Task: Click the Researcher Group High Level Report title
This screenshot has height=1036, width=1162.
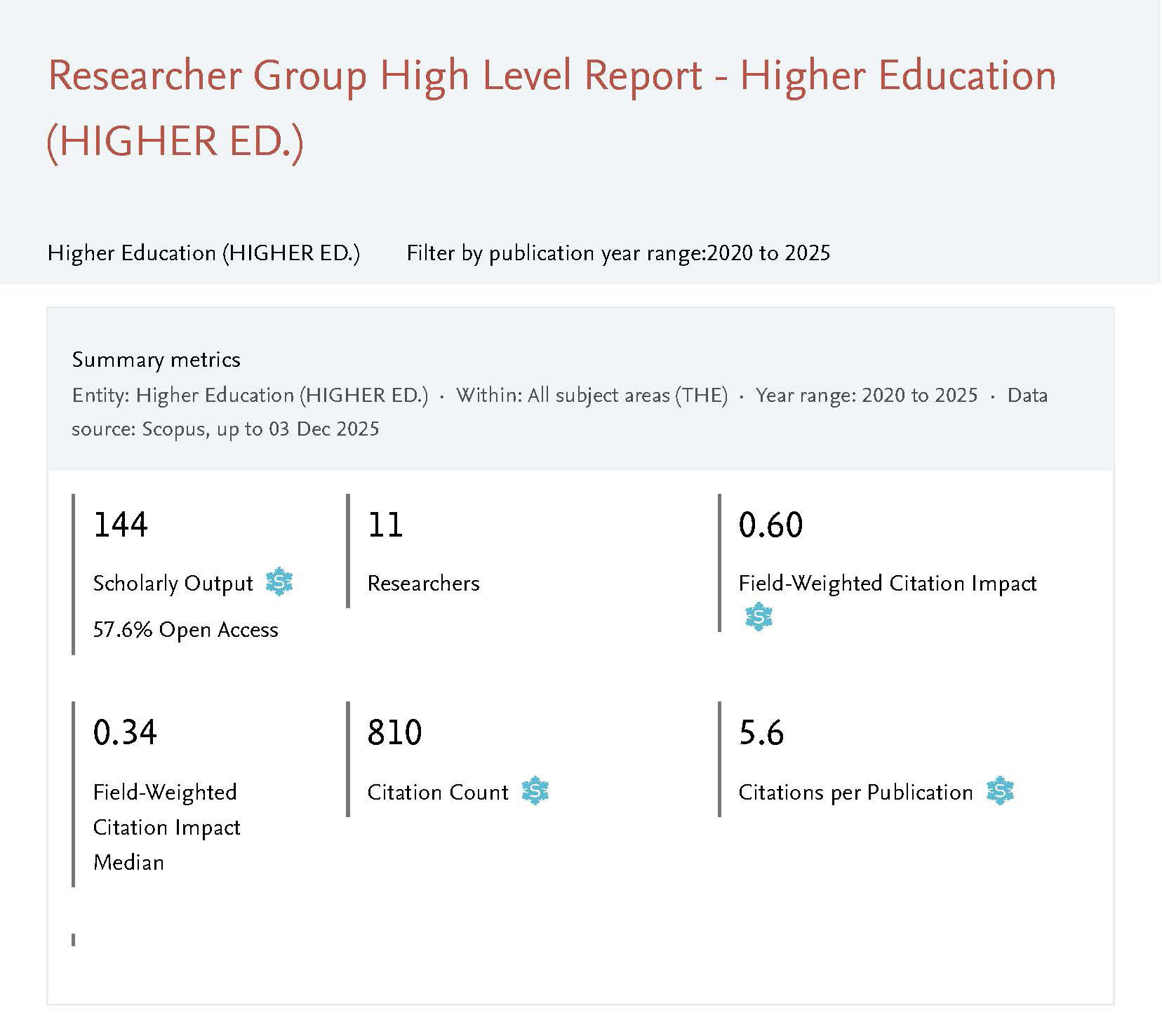Action: tap(551, 107)
